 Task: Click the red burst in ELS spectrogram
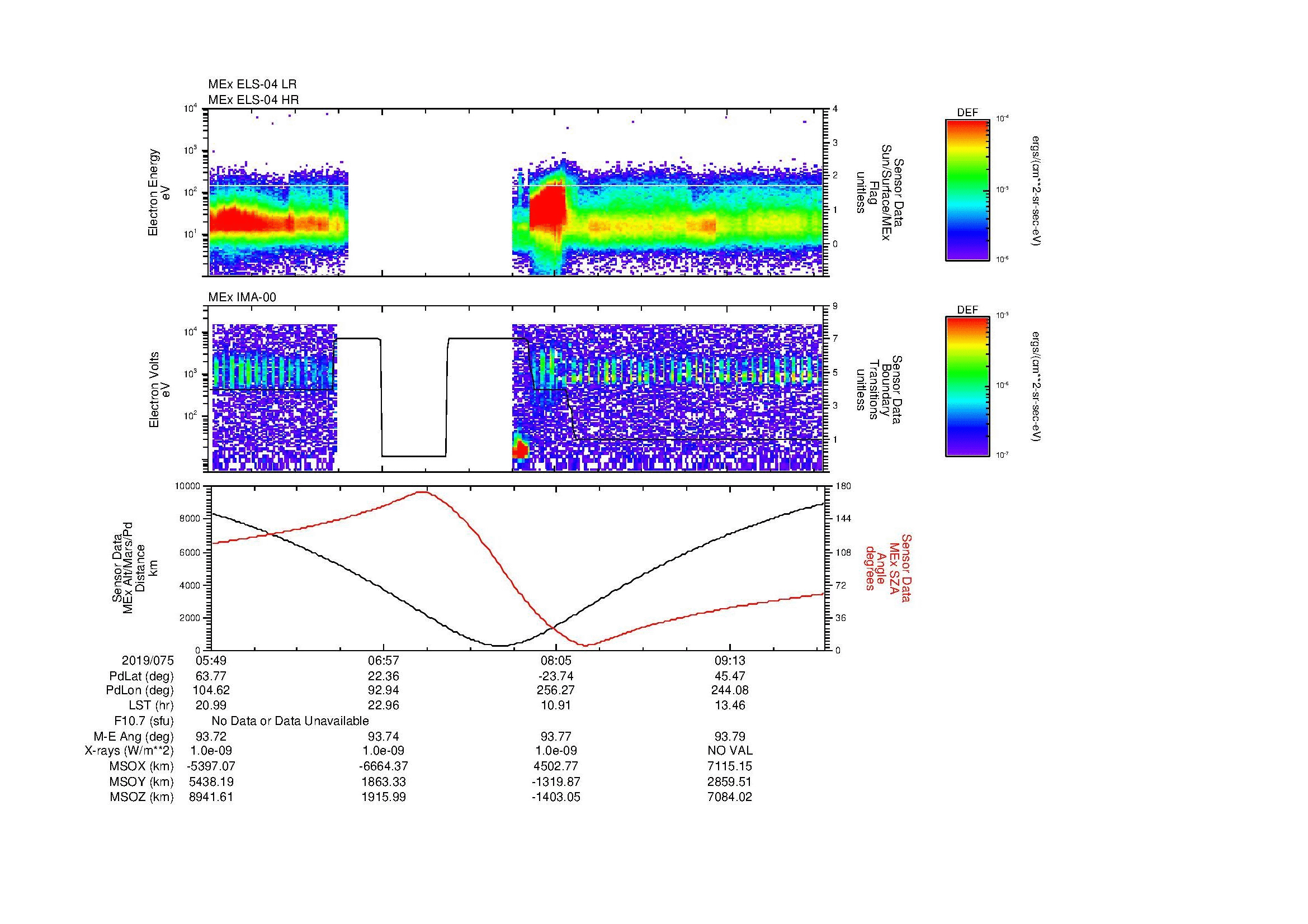click(x=547, y=205)
